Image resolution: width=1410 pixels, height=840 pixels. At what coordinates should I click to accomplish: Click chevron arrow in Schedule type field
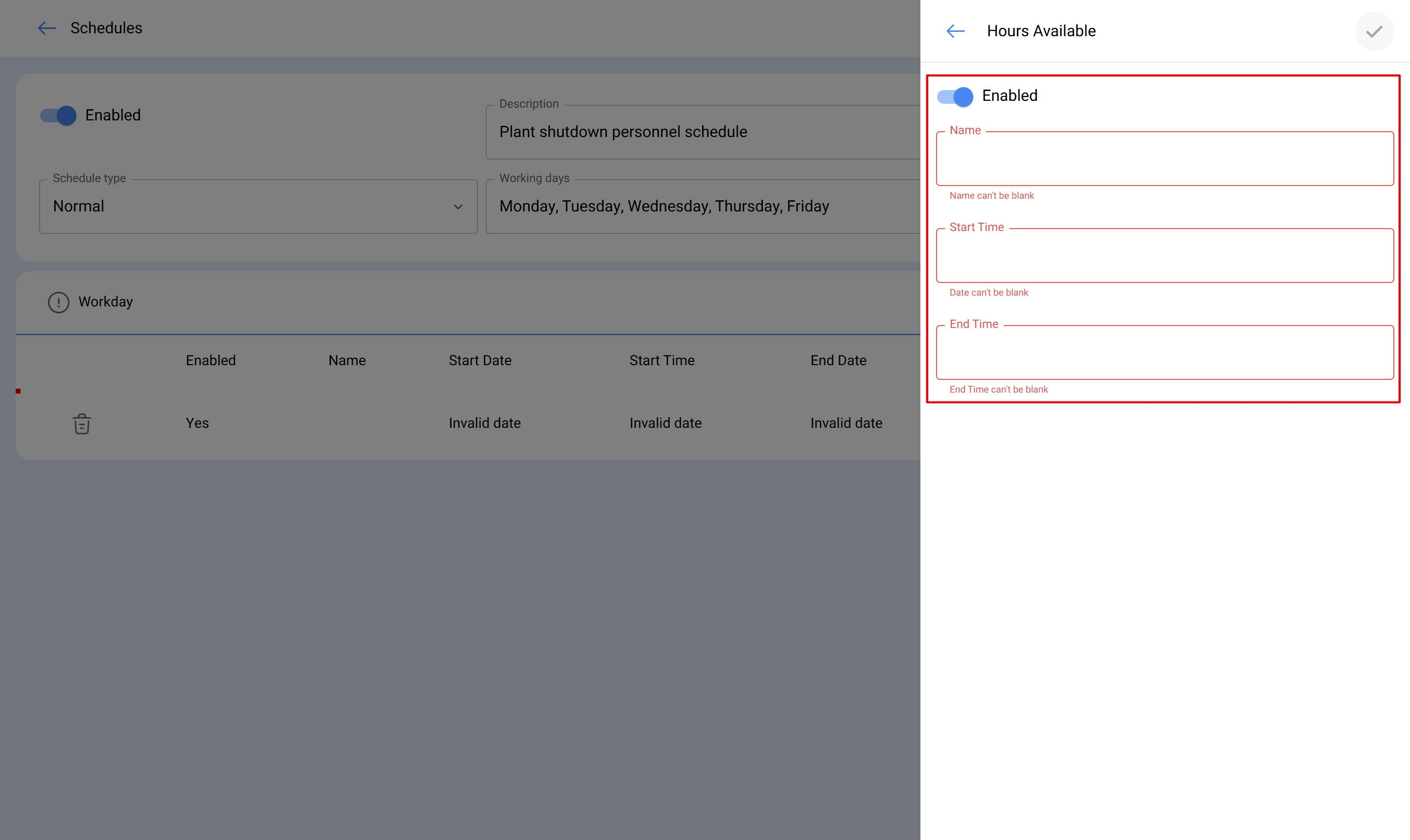[x=458, y=207]
